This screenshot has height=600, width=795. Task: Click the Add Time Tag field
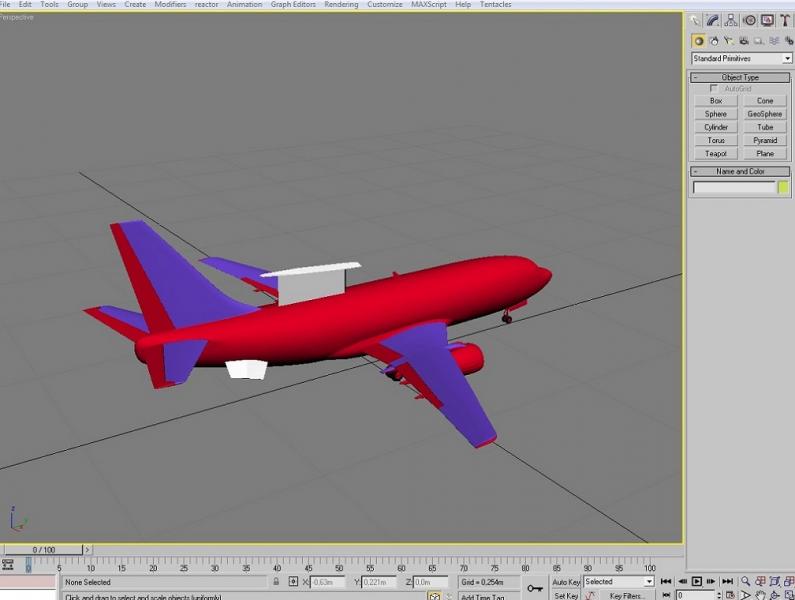pyautogui.click(x=489, y=596)
